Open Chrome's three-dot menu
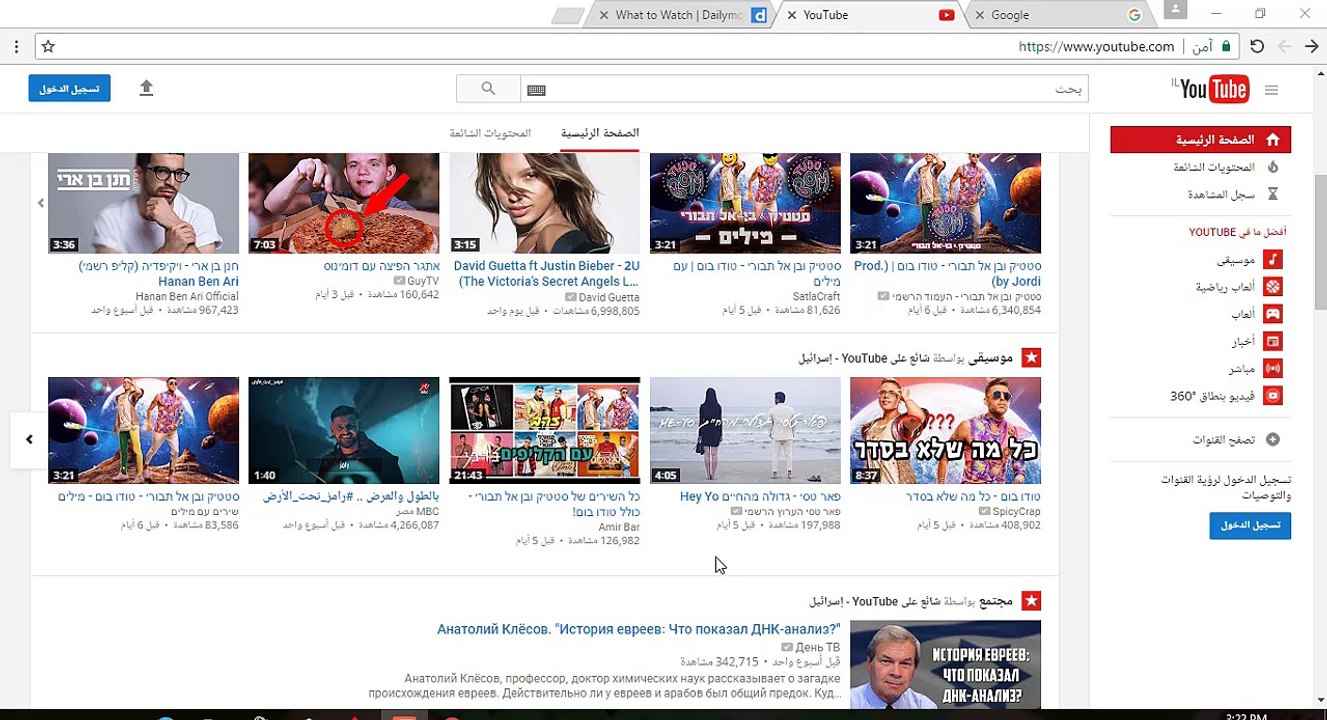Screen dimensions: 1327x720 click(16, 47)
